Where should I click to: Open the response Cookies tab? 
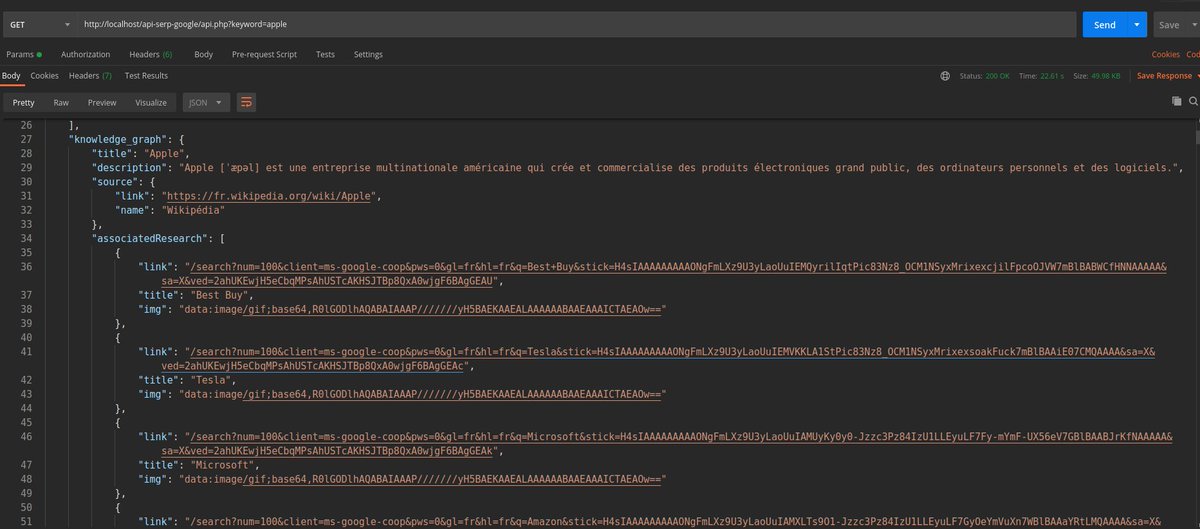[x=44, y=76]
